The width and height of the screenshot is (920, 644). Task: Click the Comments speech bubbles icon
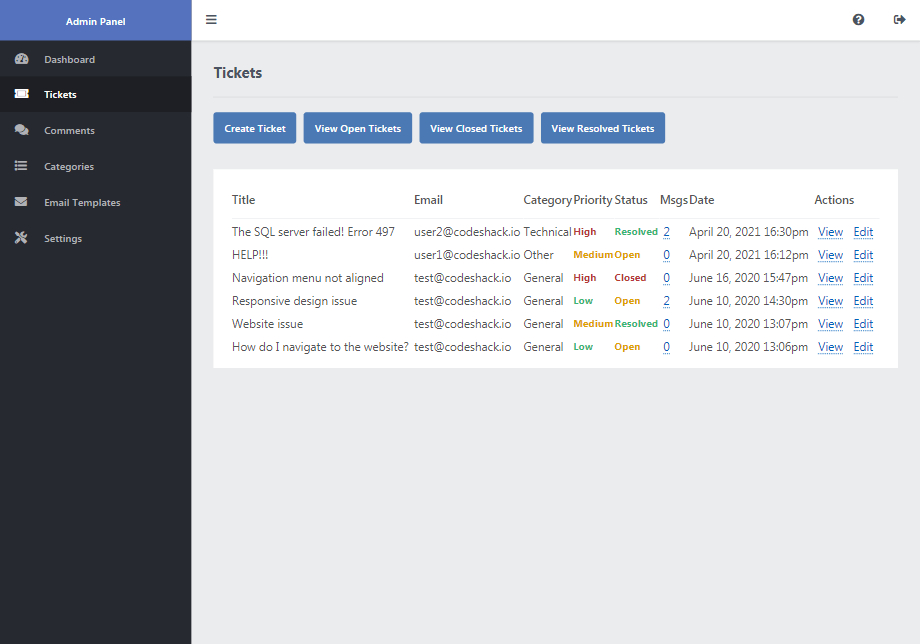(22, 130)
